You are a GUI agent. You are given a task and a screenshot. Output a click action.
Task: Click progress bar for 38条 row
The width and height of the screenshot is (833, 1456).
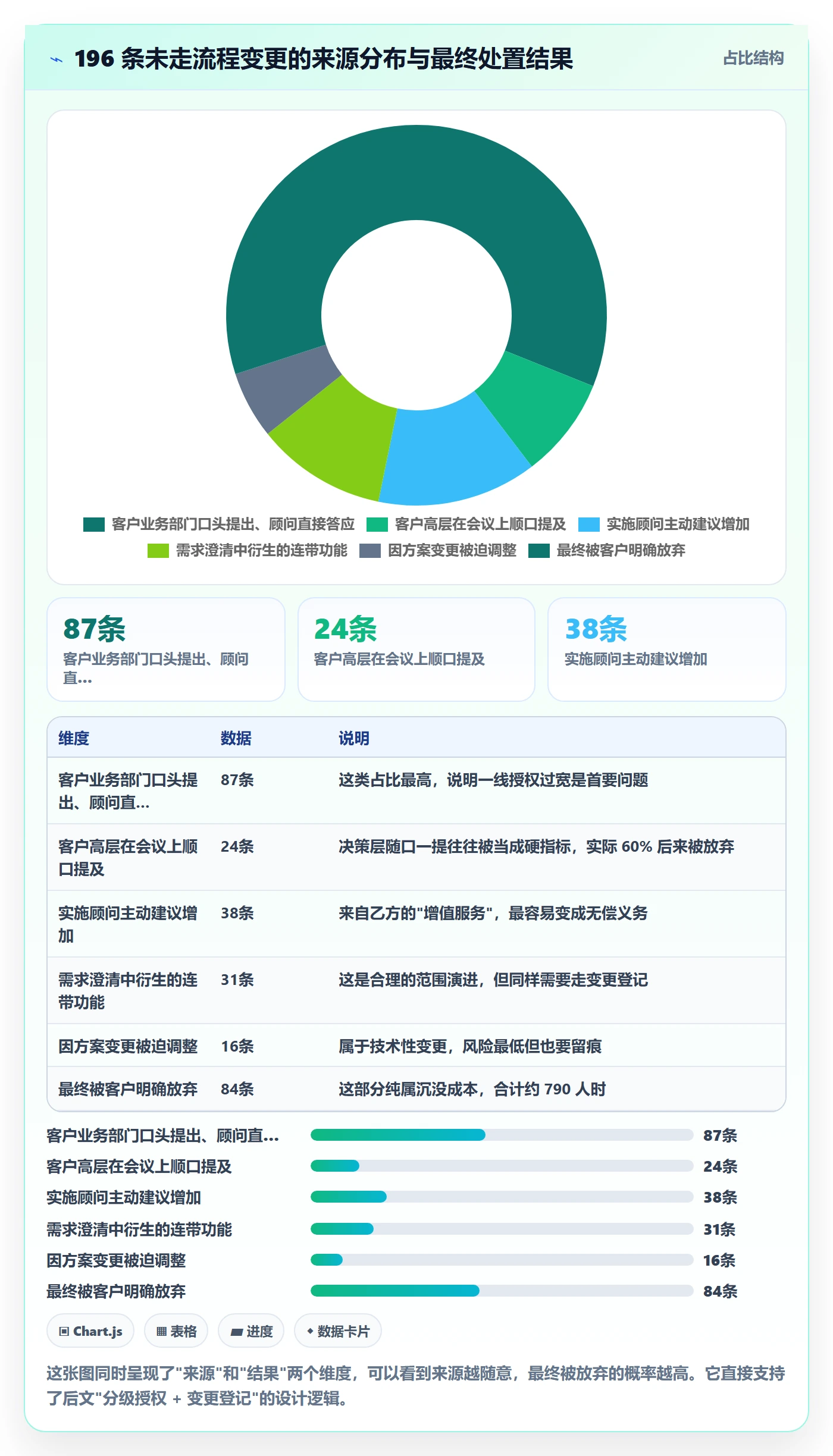point(502,1197)
